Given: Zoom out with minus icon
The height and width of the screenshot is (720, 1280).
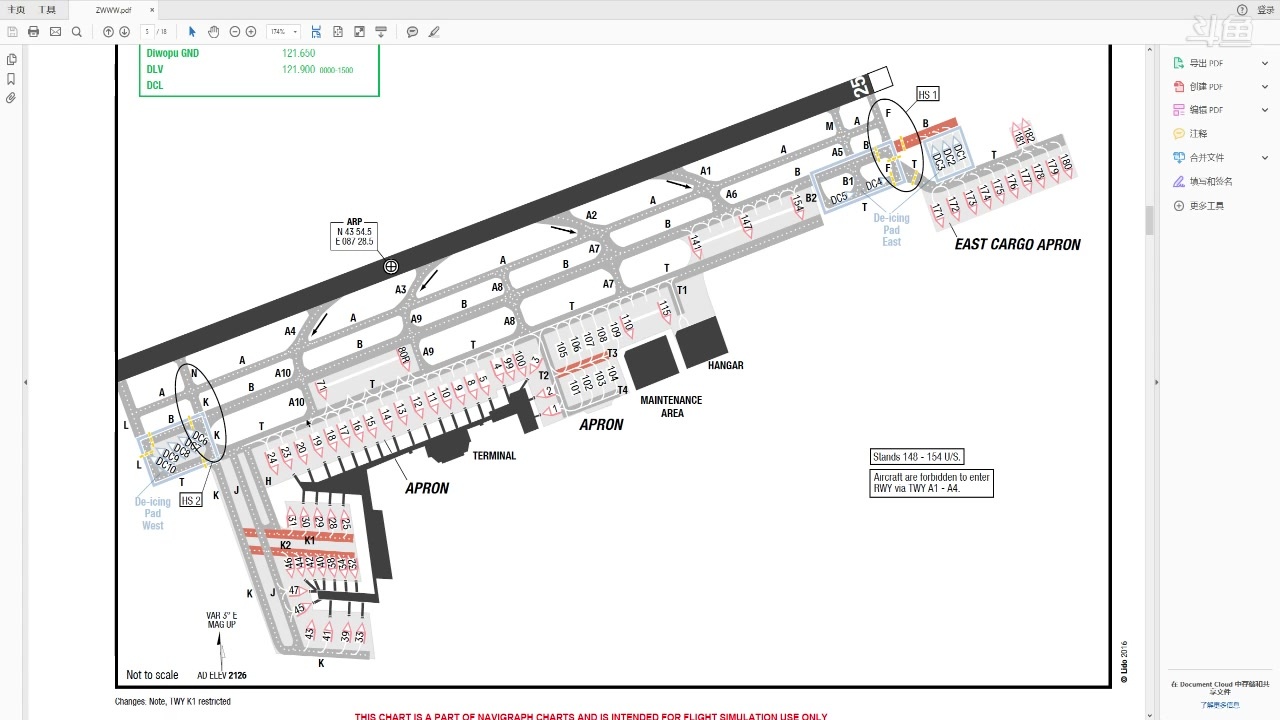Looking at the screenshot, I should pyautogui.click(x=235, y=32).
